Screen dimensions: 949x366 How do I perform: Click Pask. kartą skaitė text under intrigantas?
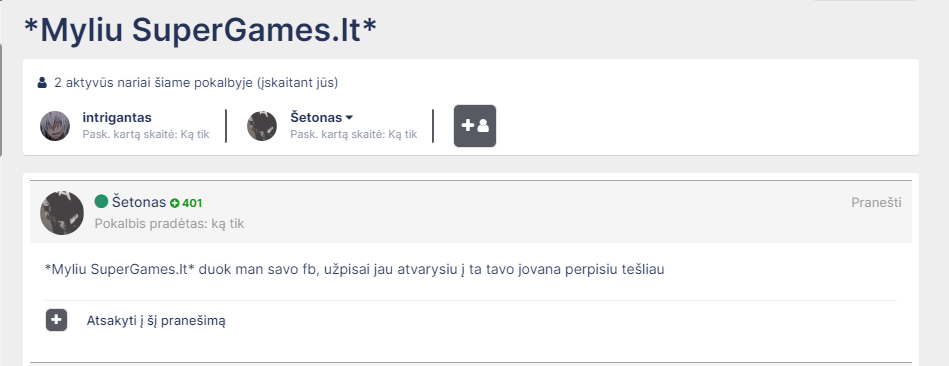146,134
